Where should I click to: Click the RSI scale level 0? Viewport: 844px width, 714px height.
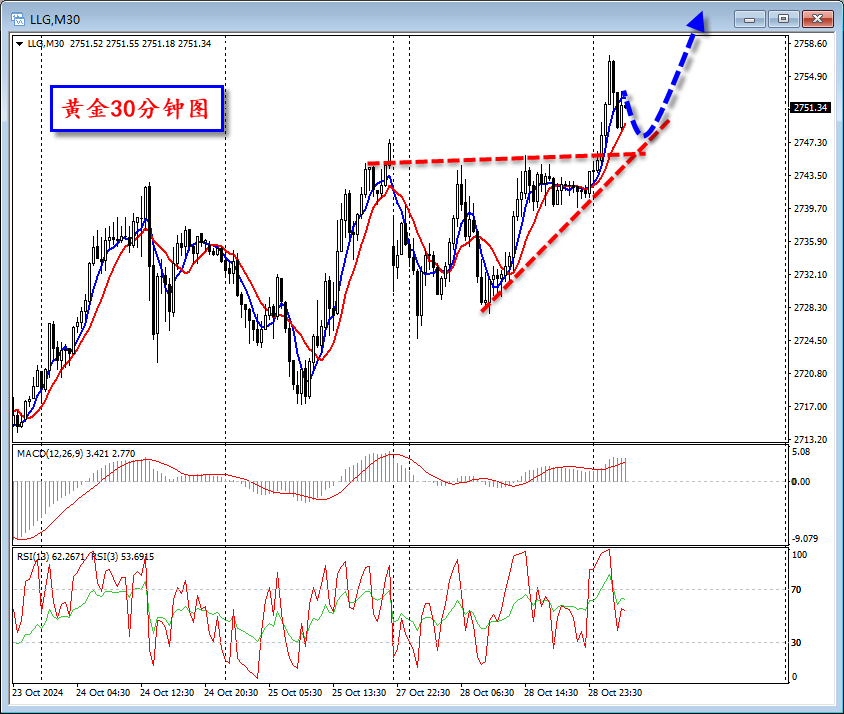[x=794, y=677]
